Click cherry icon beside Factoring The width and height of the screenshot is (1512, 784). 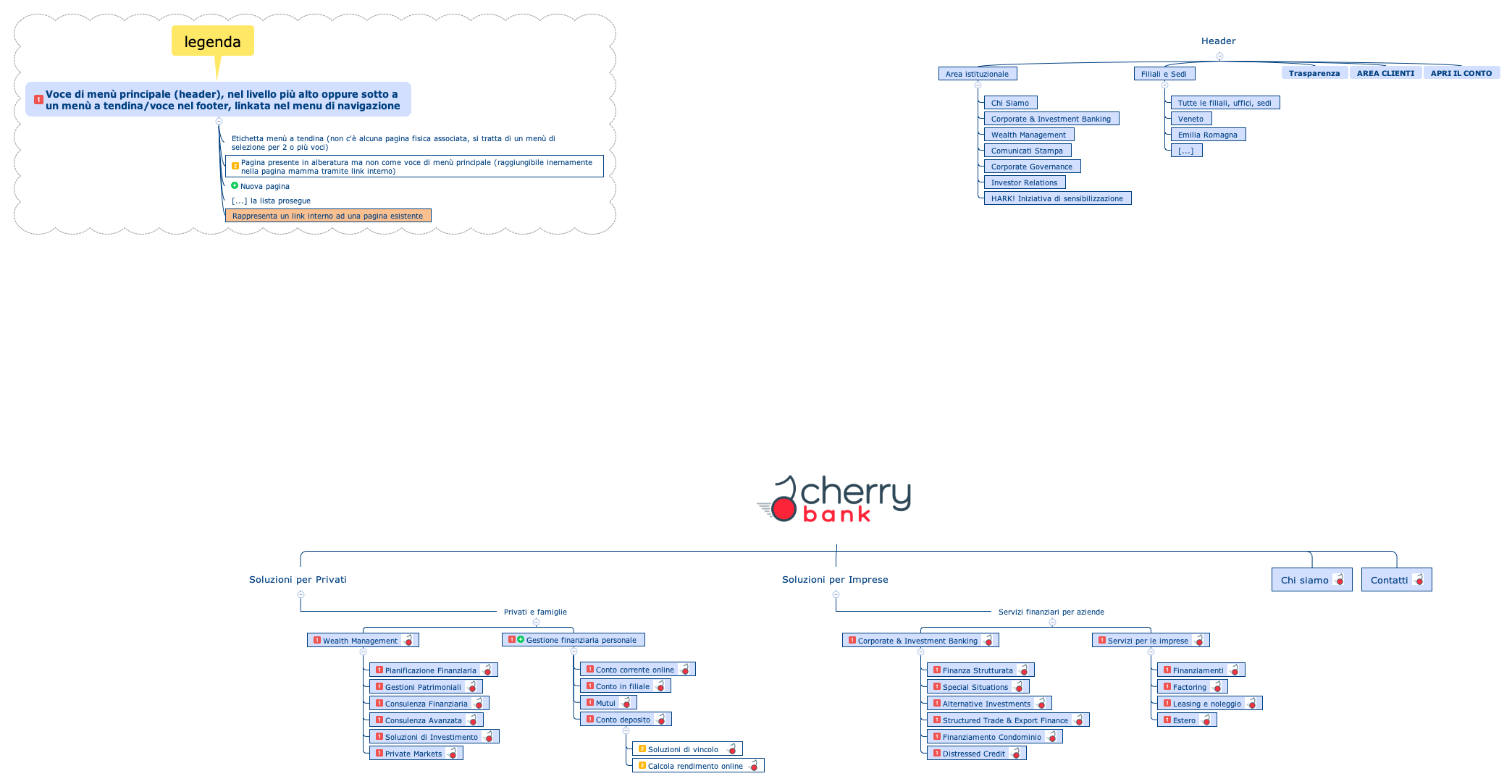tap(1218, 686)
